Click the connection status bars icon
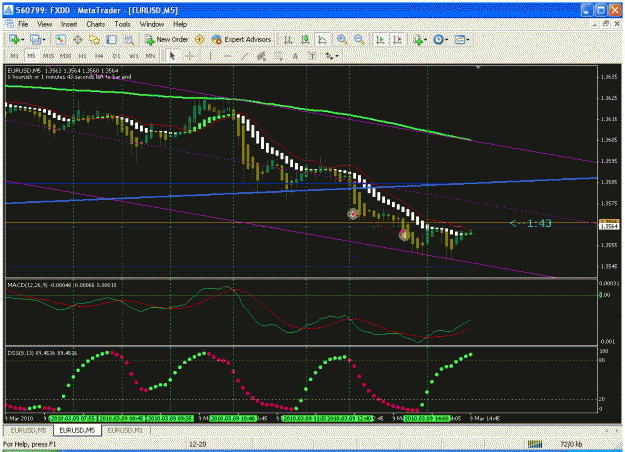The height and width of the screenshot is (452, 625). pyautogui.click(x=535, y=444)
